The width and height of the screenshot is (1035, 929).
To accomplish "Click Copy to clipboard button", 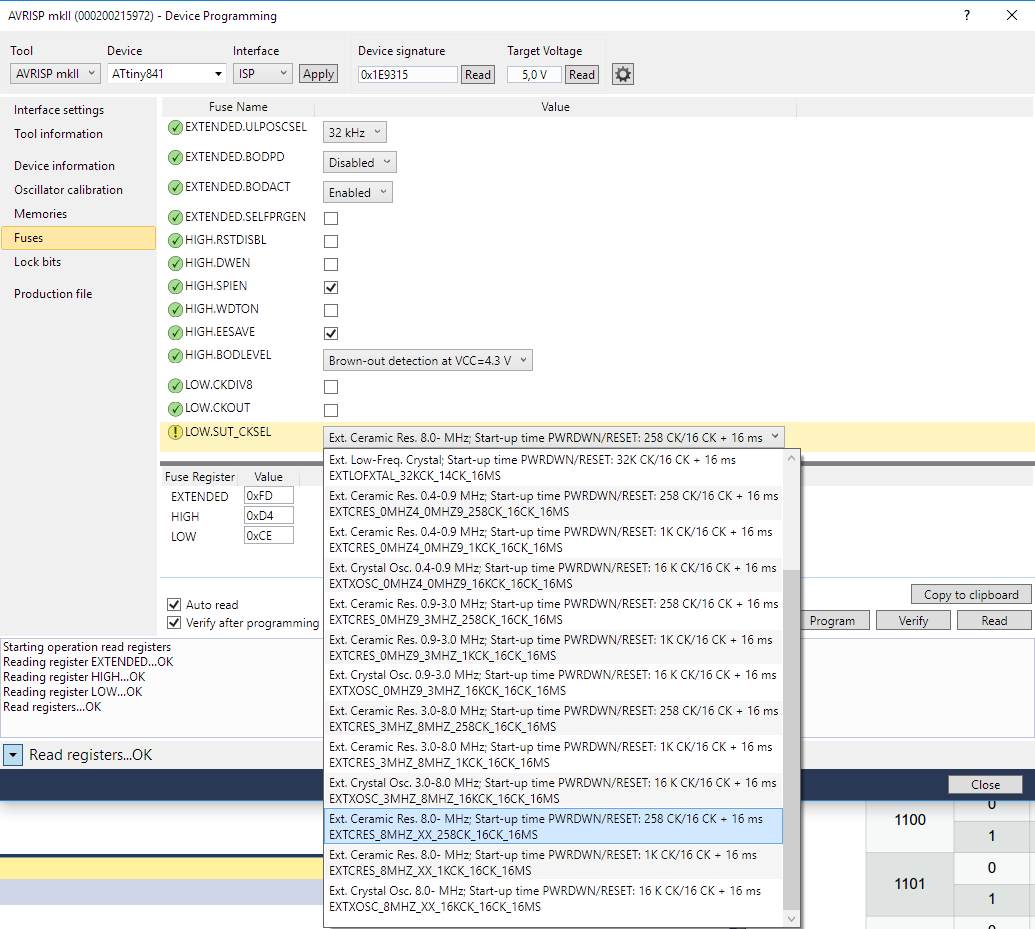I will (971, 594).
